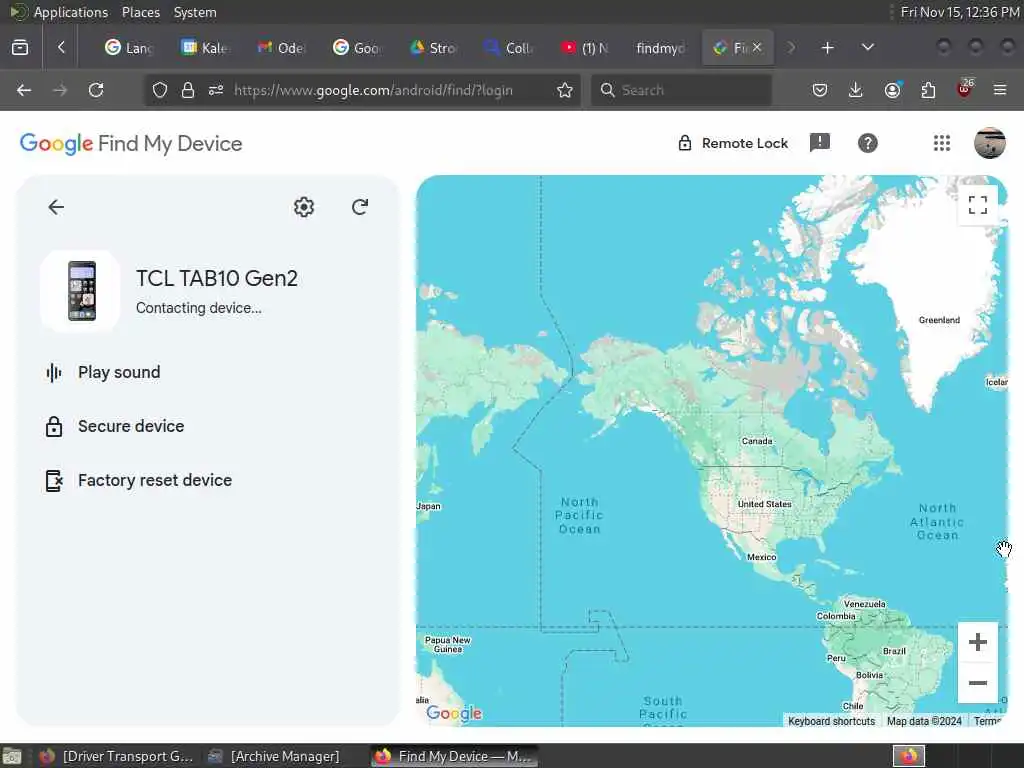This screenshot has height=768, width=1024.
Task: Expand the list all tabs dropdown
Action: pos(867,48)
